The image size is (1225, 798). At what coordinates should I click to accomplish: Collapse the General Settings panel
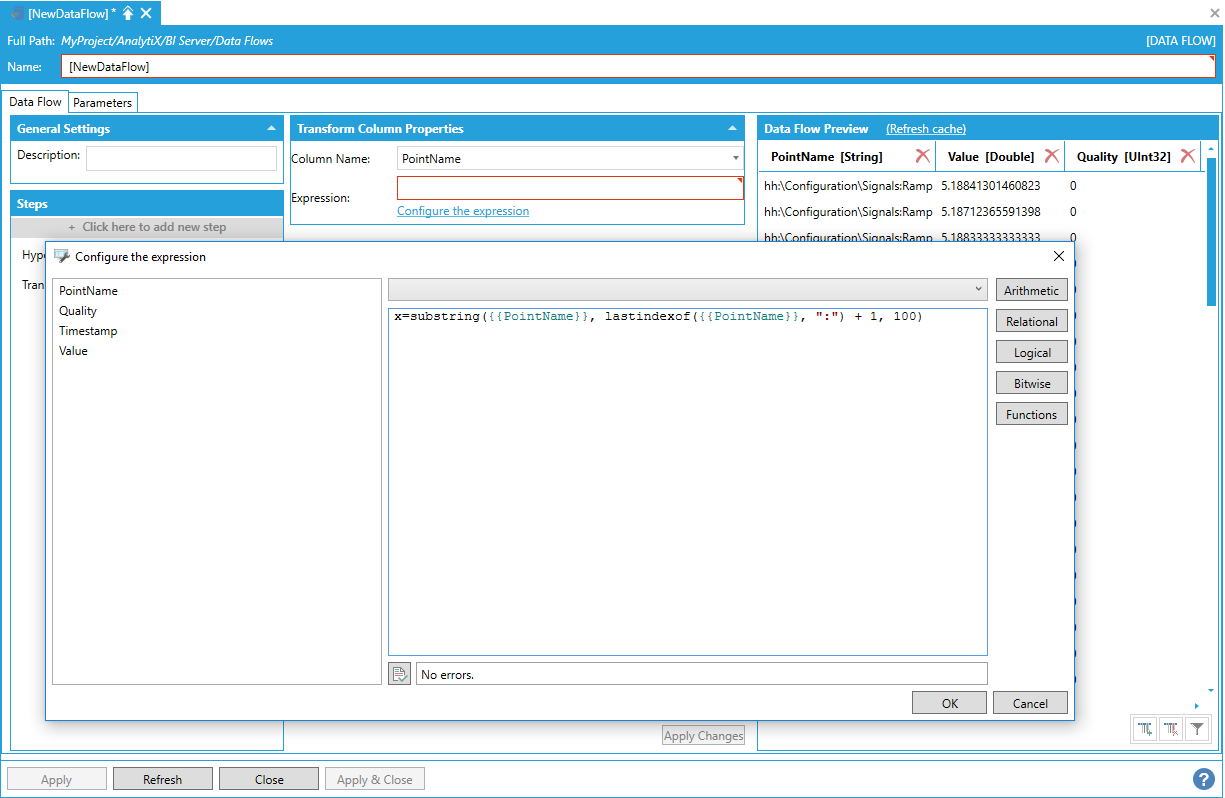[271, 129]
